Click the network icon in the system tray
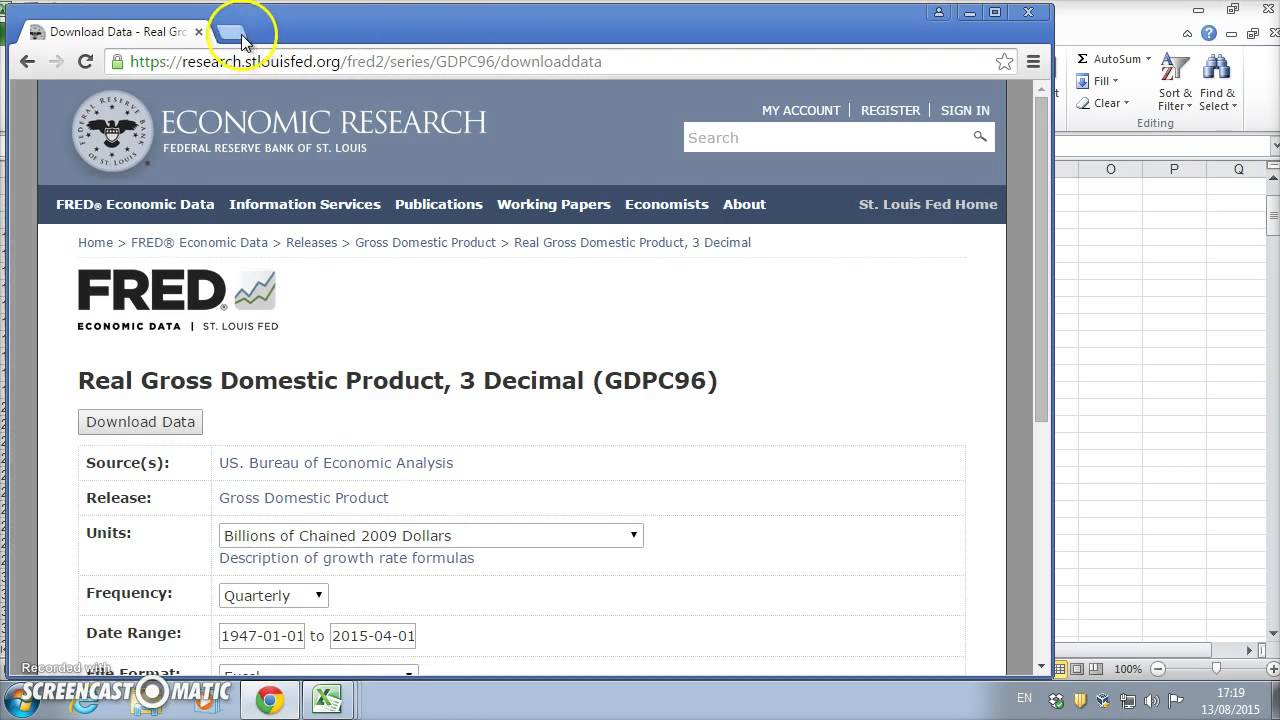This screenshot has height=720, width=1280. point(1128,700)
